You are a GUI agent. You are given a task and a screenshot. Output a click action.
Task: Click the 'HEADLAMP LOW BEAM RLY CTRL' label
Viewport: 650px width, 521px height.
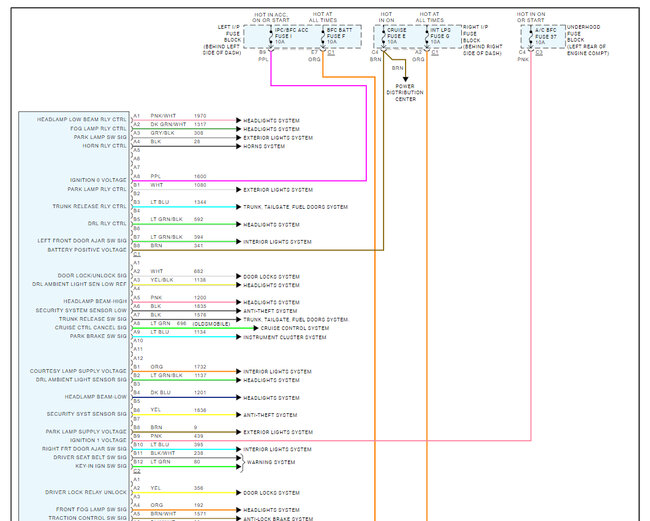(82, 119)
